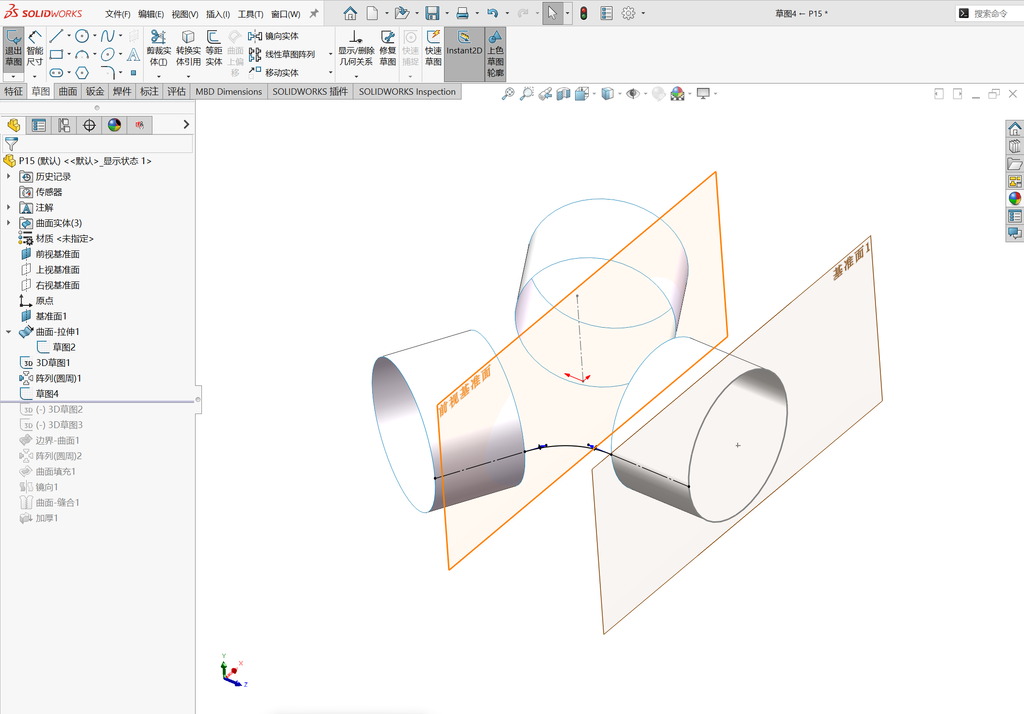This screenshot has height=714, width=1024.
Task: Expand the feature manager tabs chevron
Action: click(x=186, y=124)
